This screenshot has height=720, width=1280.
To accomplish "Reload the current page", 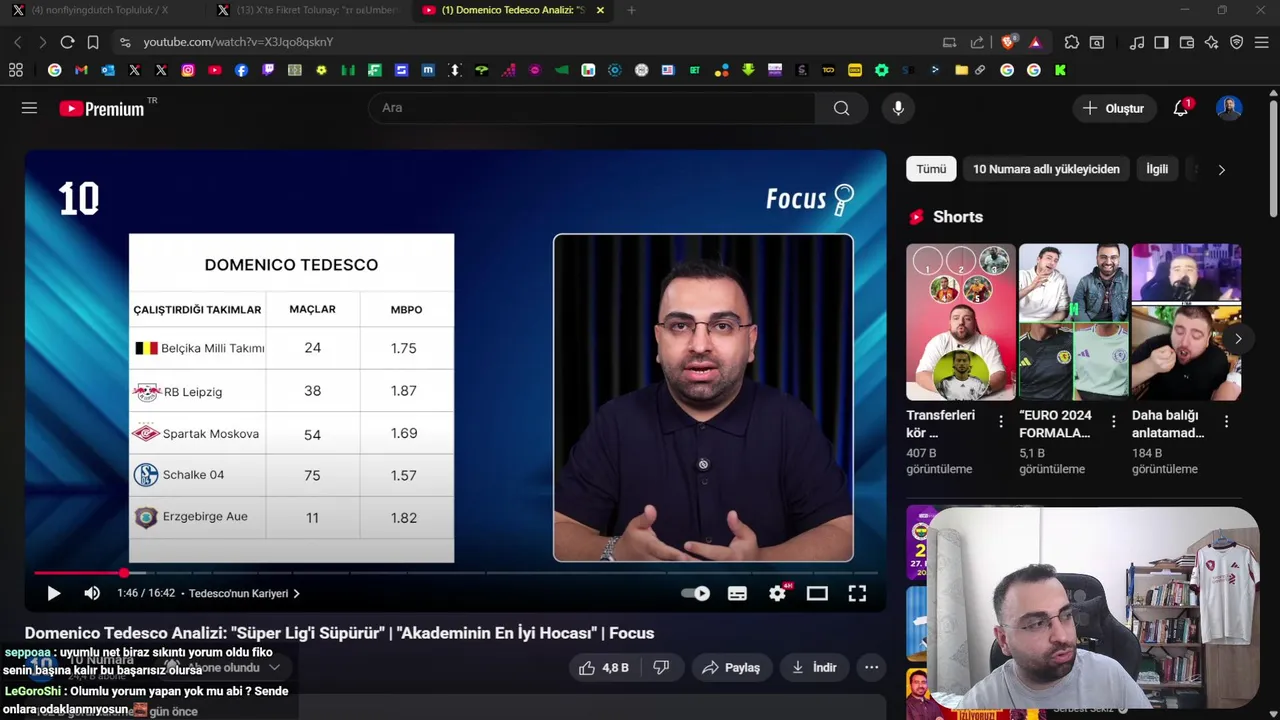I will [67, 42].
